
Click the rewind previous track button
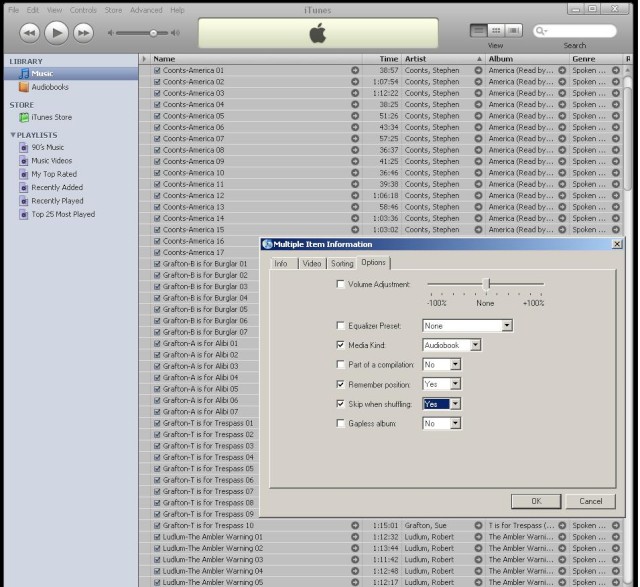point(29,33)
